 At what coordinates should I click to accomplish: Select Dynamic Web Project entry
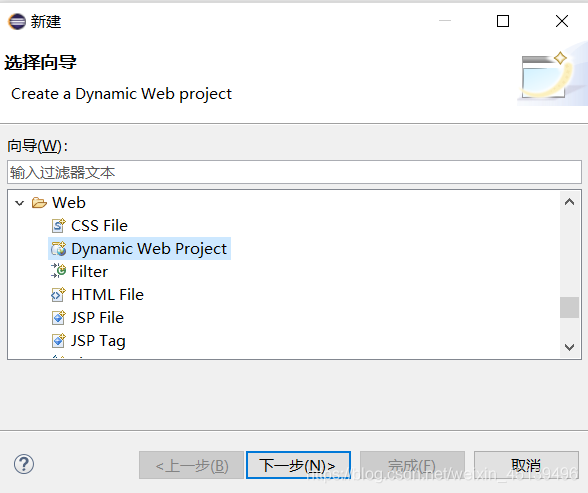click(149, 249)
